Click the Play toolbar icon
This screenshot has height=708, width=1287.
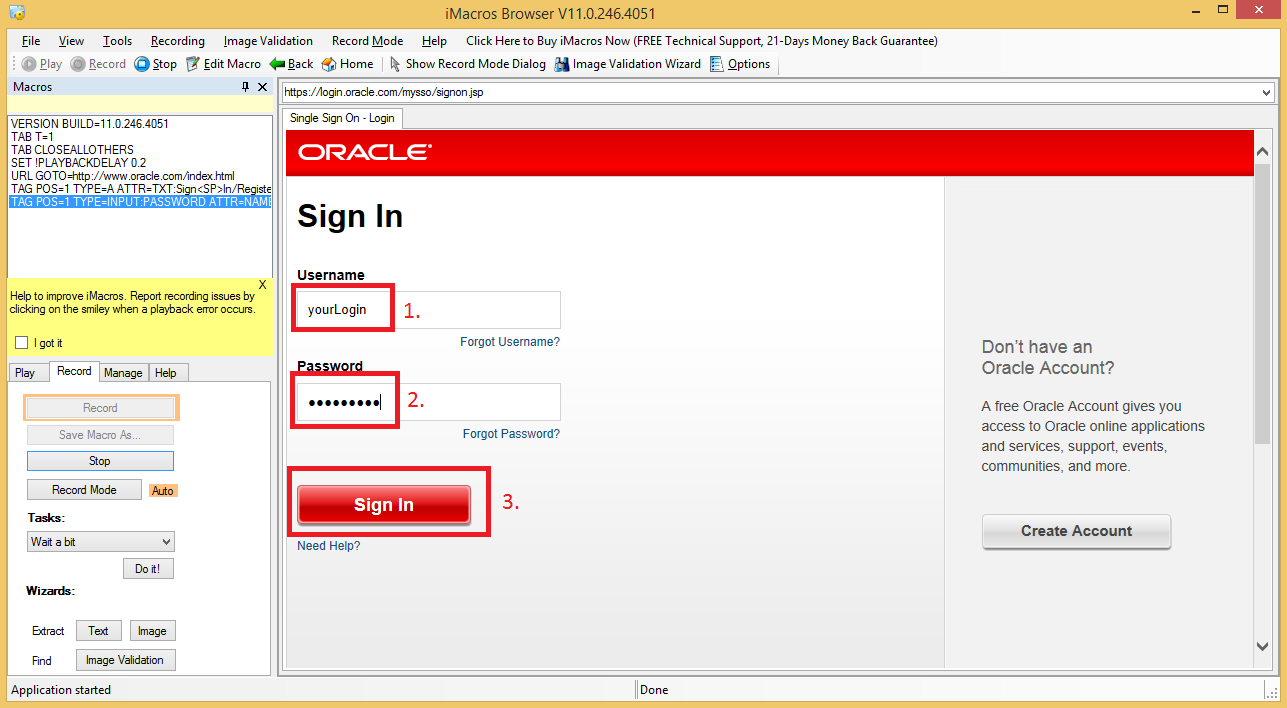(41, 64)
